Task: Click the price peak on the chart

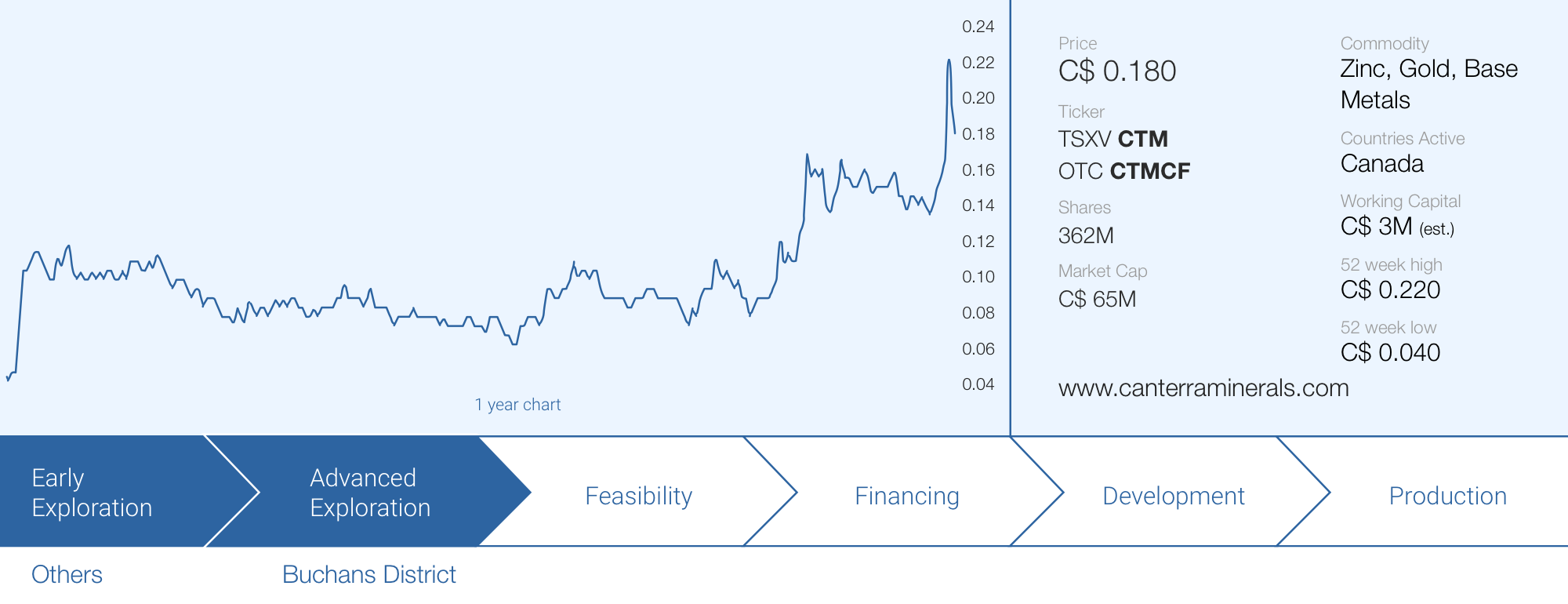Action: click(949, 60)
